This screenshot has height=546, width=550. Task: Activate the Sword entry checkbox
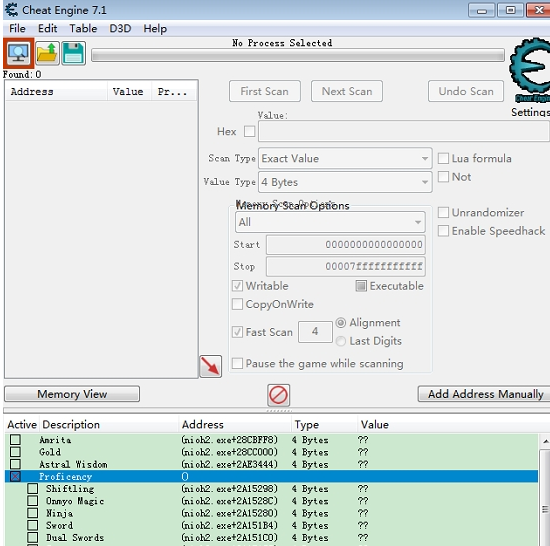click(x=33, y=525)
